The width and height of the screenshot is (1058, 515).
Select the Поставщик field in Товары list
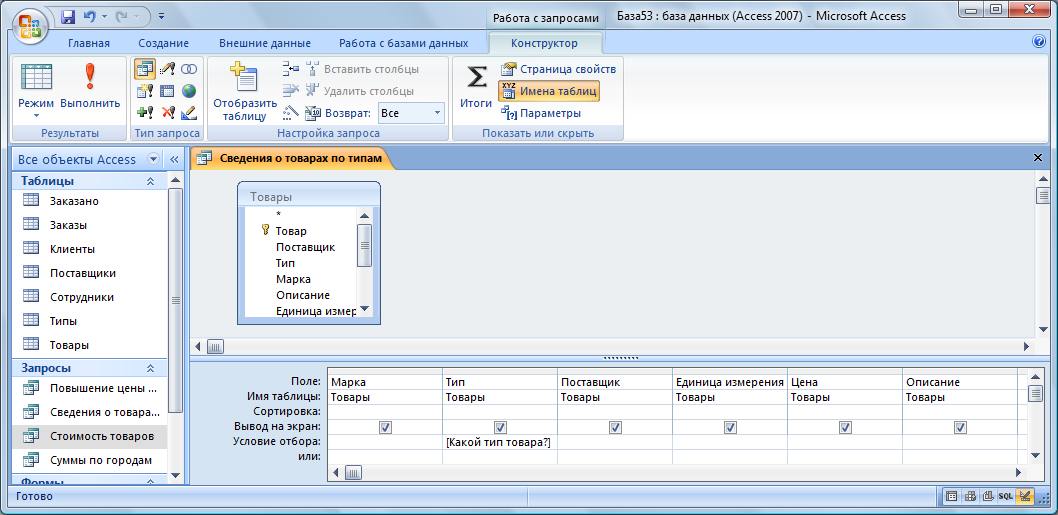tap(305, 247)
